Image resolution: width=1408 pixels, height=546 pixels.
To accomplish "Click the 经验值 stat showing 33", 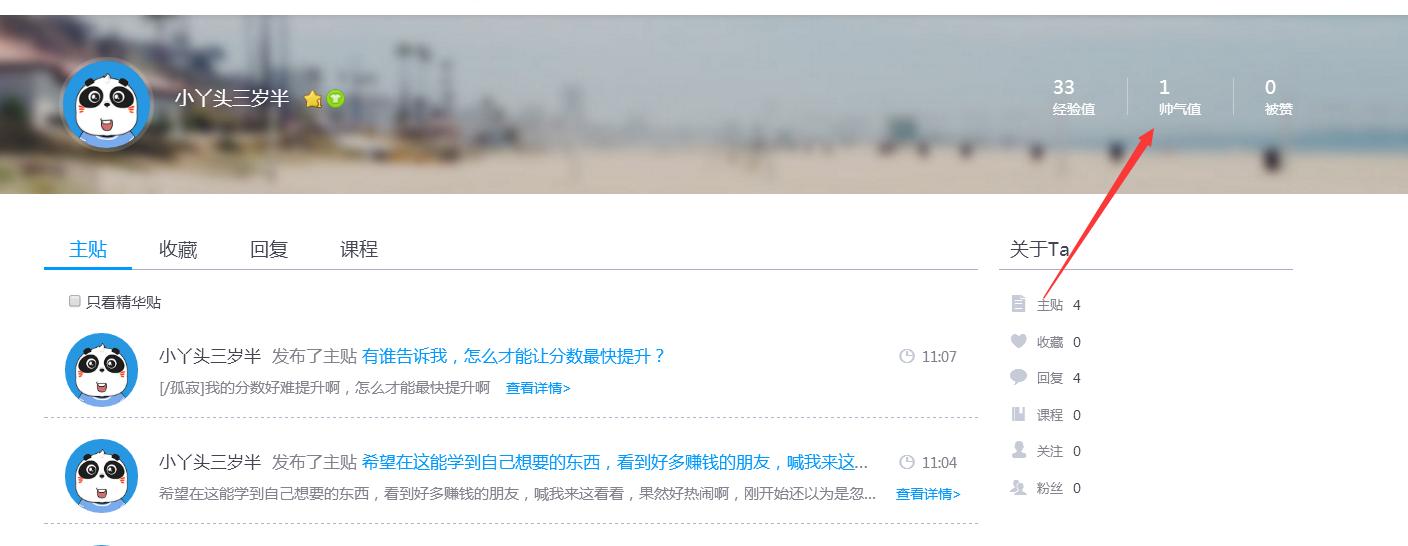I will pos(1073,97).
